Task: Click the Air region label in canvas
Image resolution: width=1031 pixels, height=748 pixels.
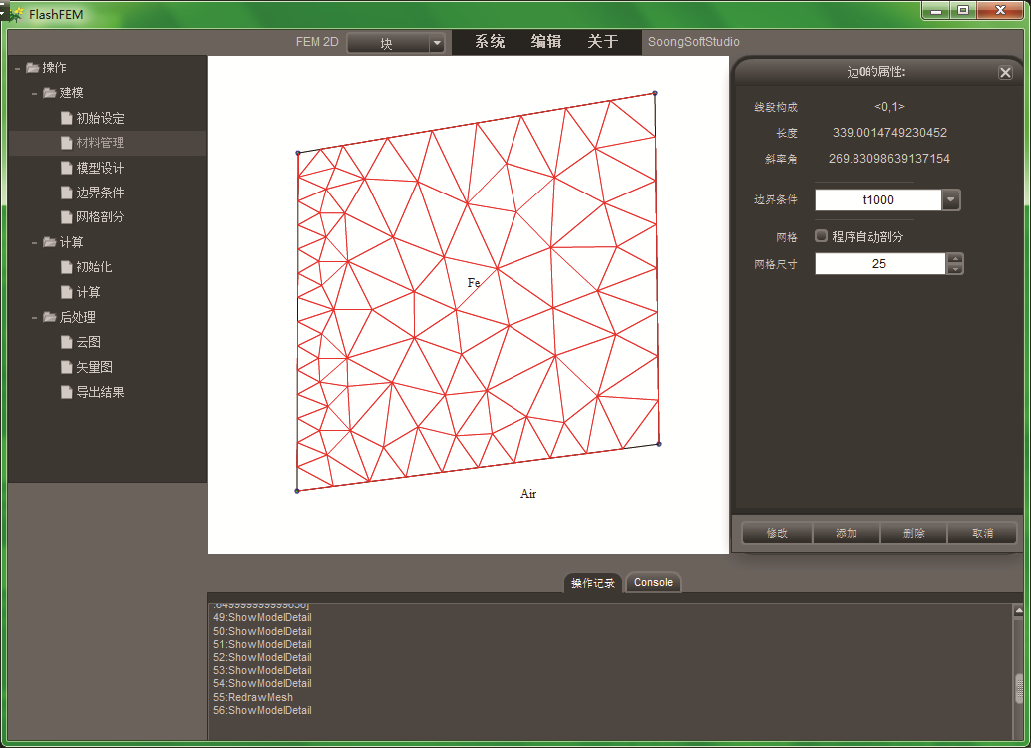Action: pyautogui.click(x=528, y=494)
